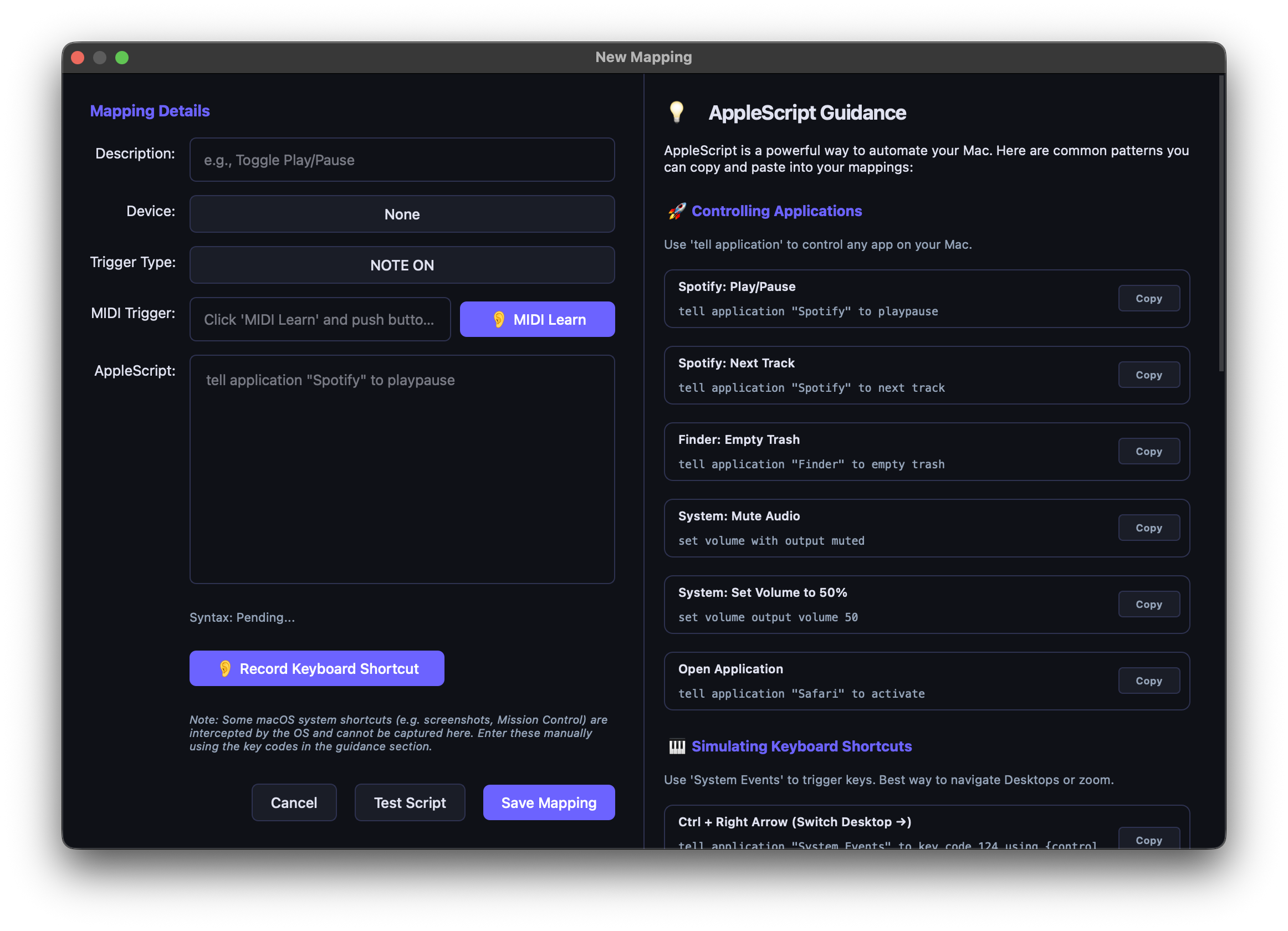
Task: Copy the Set Volume to 50% script
Action: [1149, 604]
